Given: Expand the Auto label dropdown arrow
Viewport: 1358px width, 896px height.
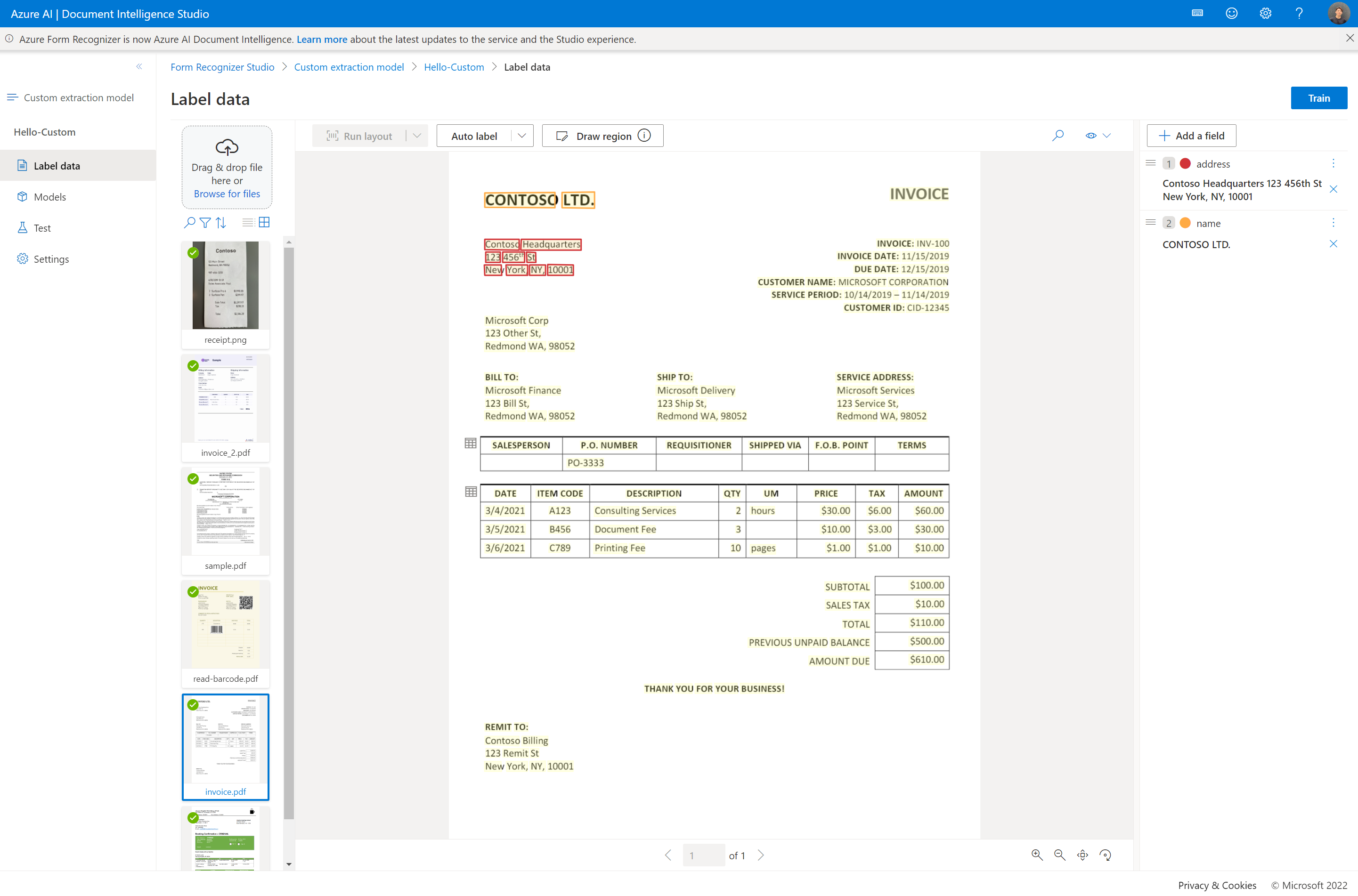Looking at the screenshot, I should (x=521, y=135).
